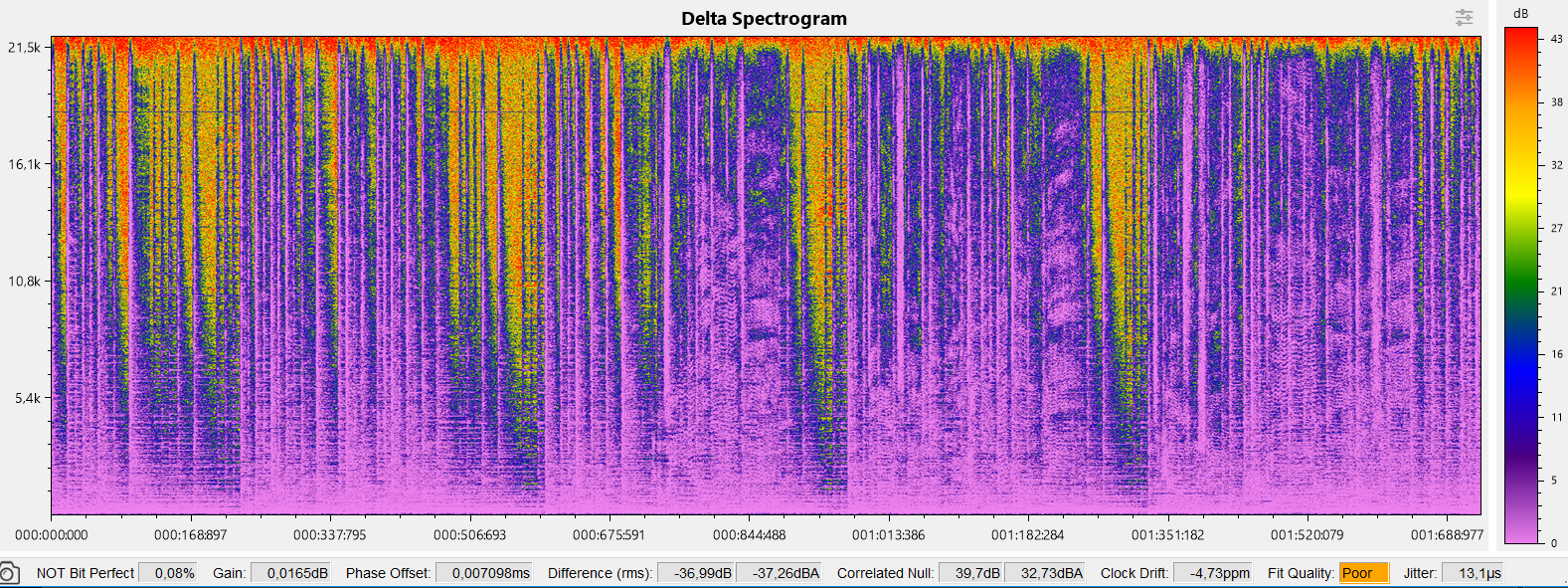Click the dB color scale gradient bar
The height and width of the screenshot is (588, 1568).
pyautogui.click(x=1521, y=286)
